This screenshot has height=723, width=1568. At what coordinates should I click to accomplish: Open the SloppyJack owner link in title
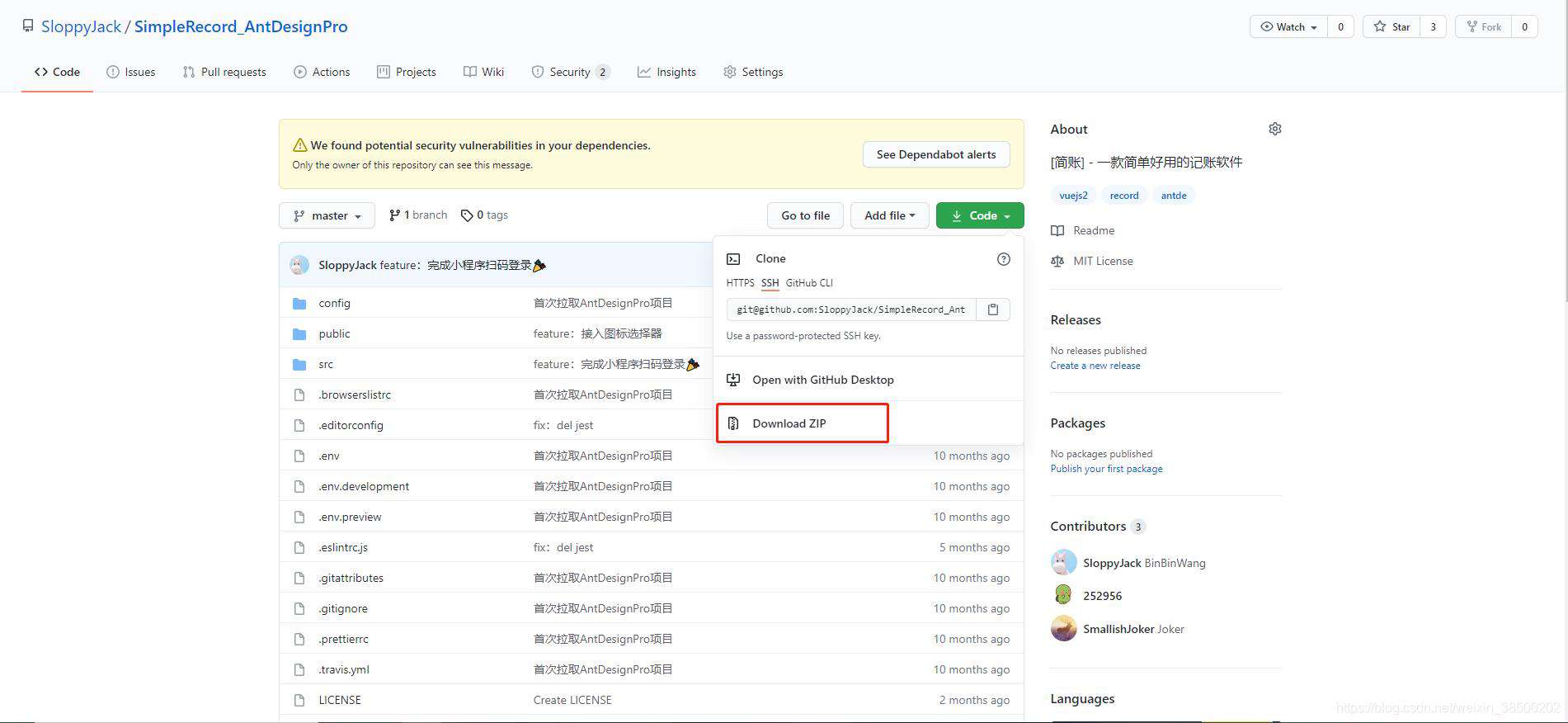point(82,26)
